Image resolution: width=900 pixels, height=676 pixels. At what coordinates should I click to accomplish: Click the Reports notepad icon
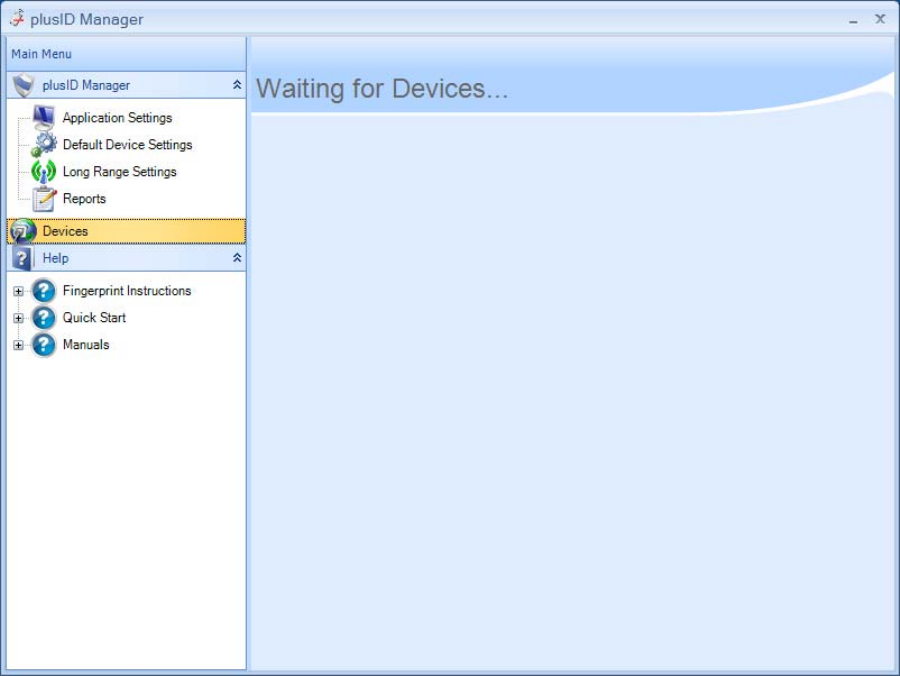[44, 199]
